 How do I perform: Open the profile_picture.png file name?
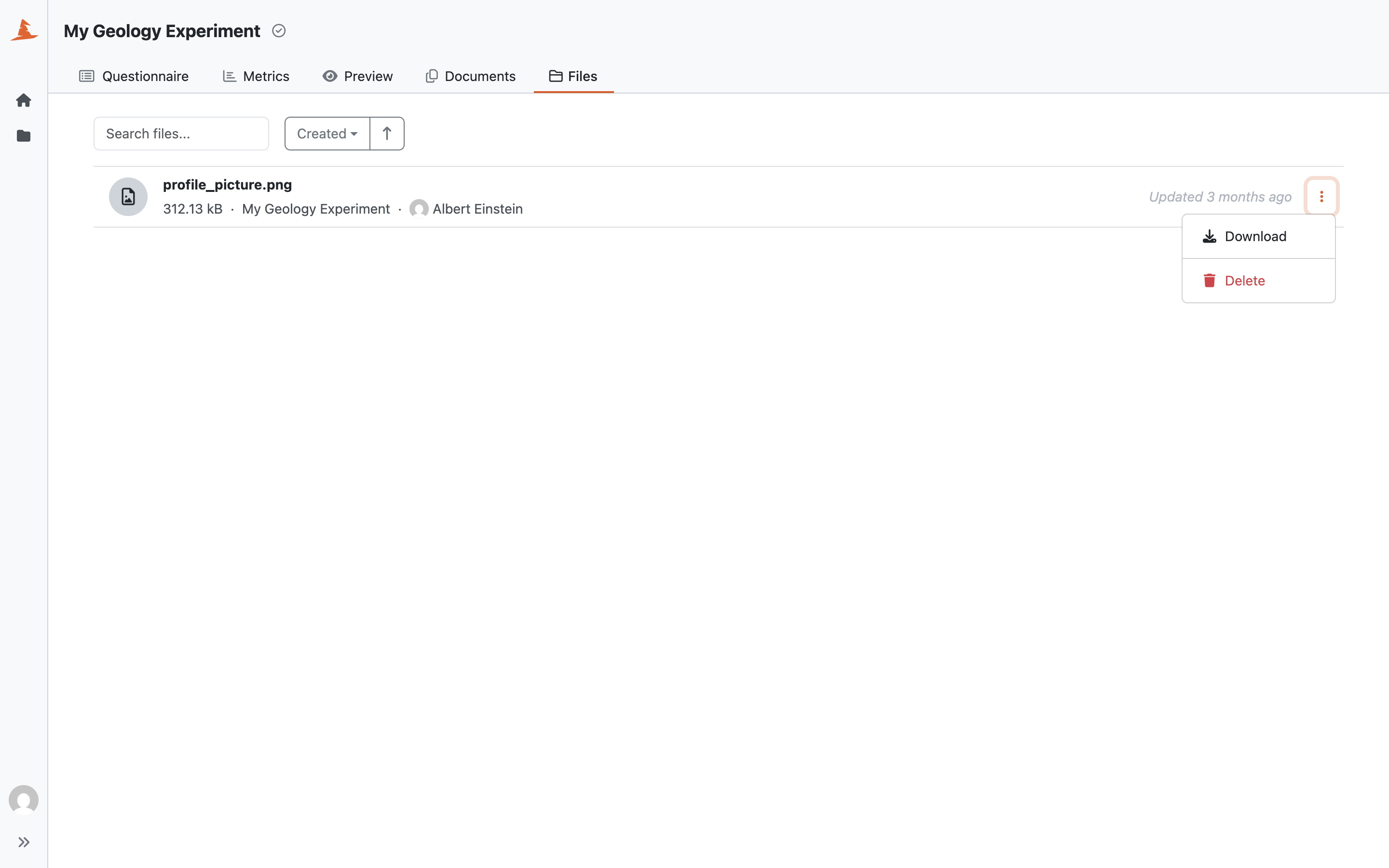(x=227, y=185)
